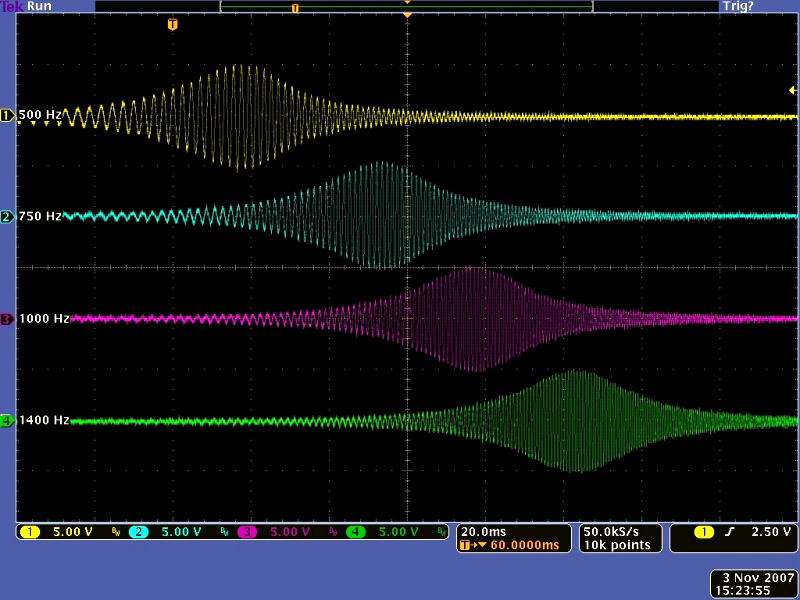Click the Run acquisition status label
The width and height of the screenshot is (800, 600).
click(41, 6)
